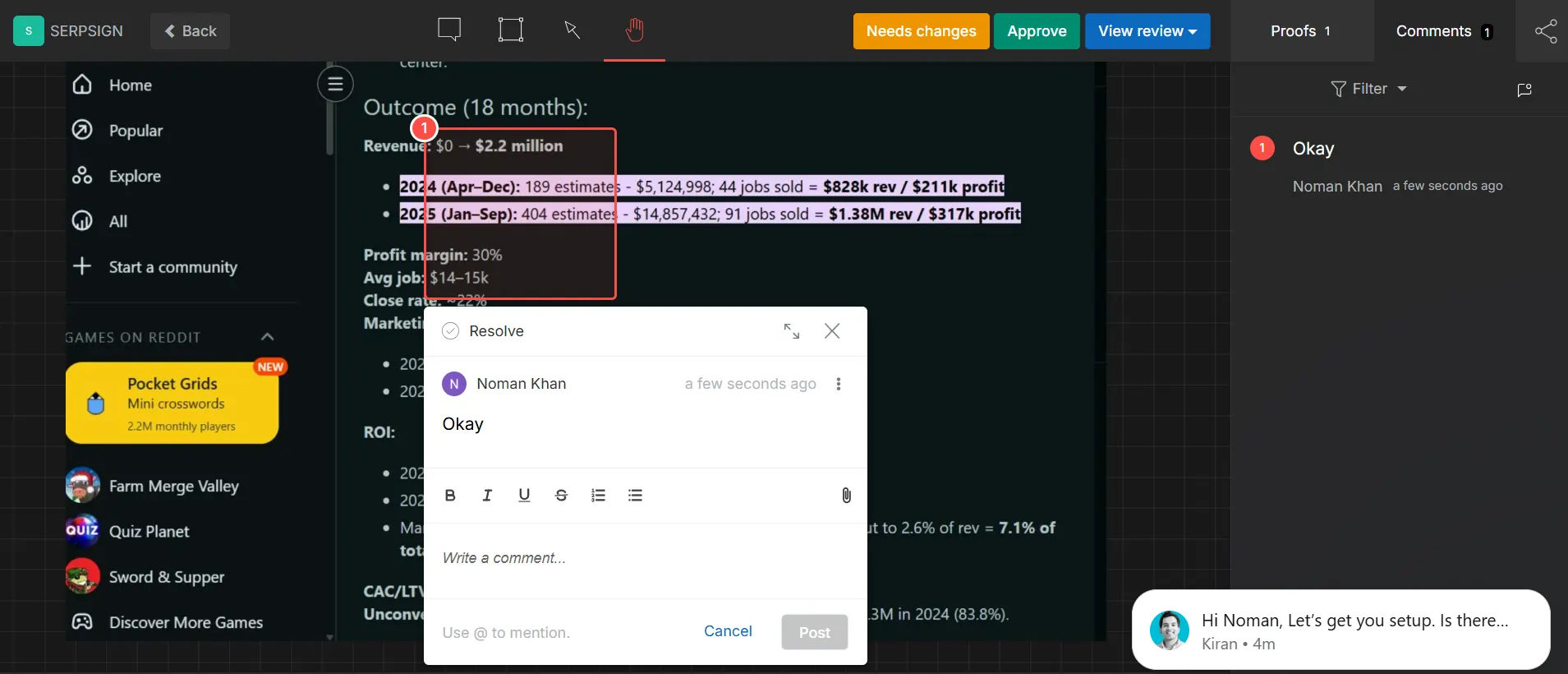Click 'a few seconds ago' timestamp in side panel

pyautogui.click(x=1447, y=186)
